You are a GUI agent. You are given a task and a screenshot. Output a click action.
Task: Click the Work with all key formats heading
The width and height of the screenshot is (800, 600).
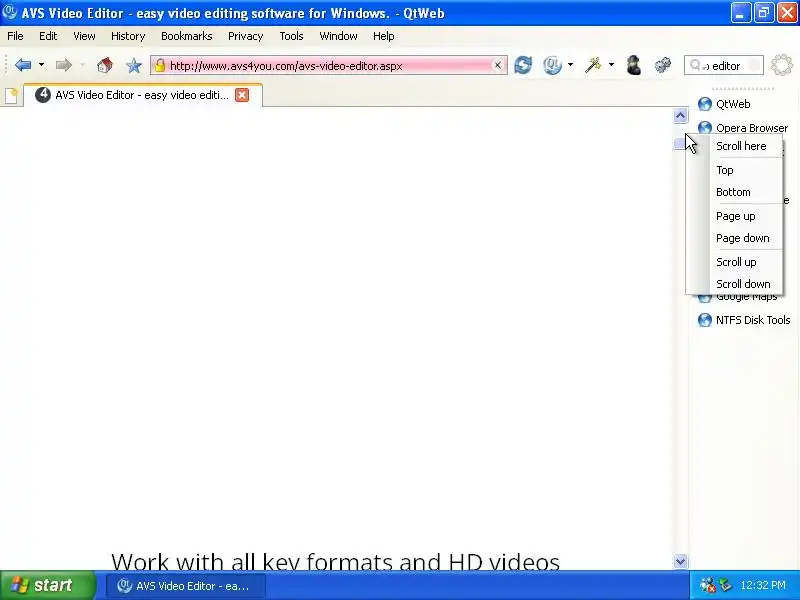click(335, 561)
